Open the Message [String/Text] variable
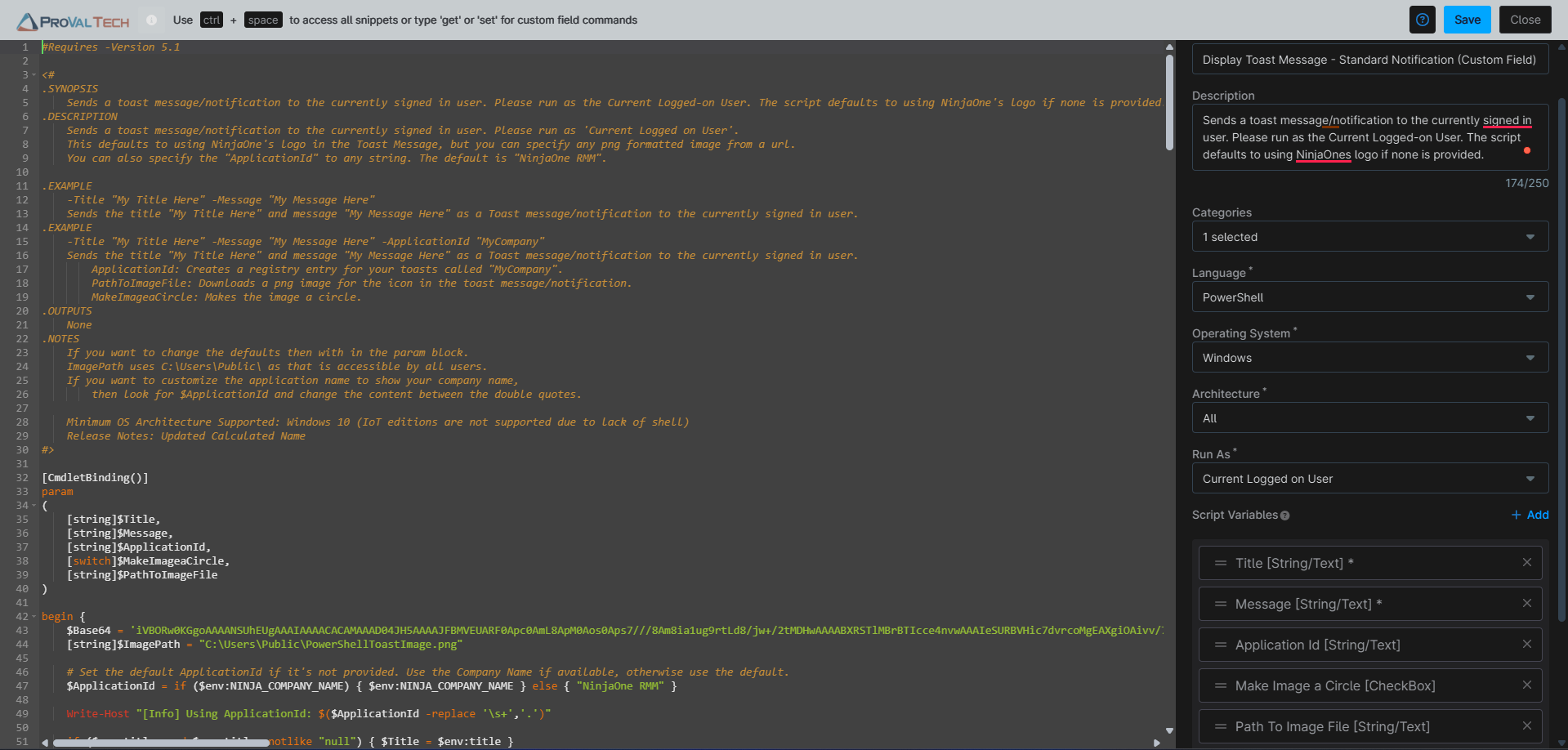Screen dimensions: 1568x750 click(x=1370, y=604)
